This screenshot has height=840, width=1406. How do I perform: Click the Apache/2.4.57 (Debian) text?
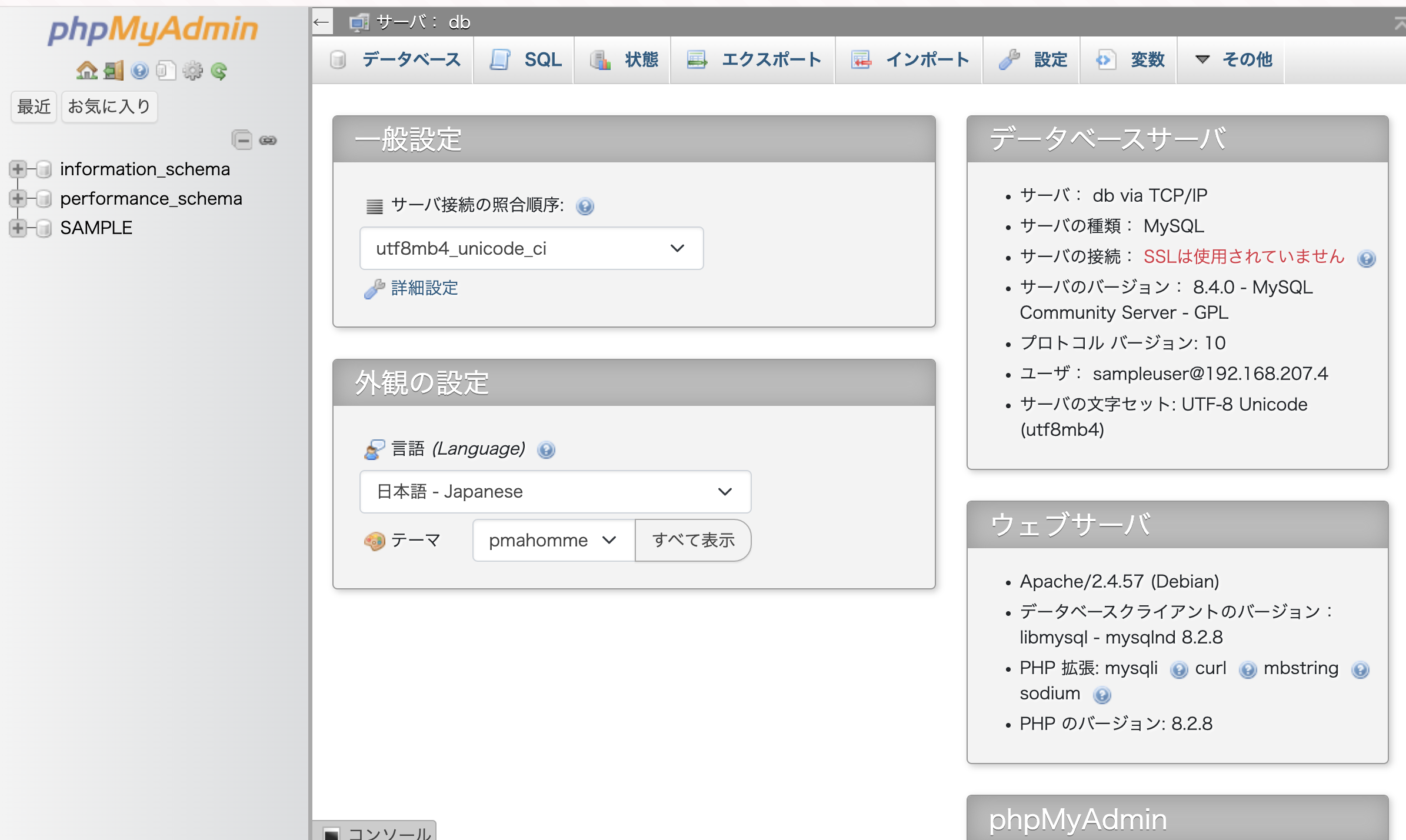pos(1120,581)
